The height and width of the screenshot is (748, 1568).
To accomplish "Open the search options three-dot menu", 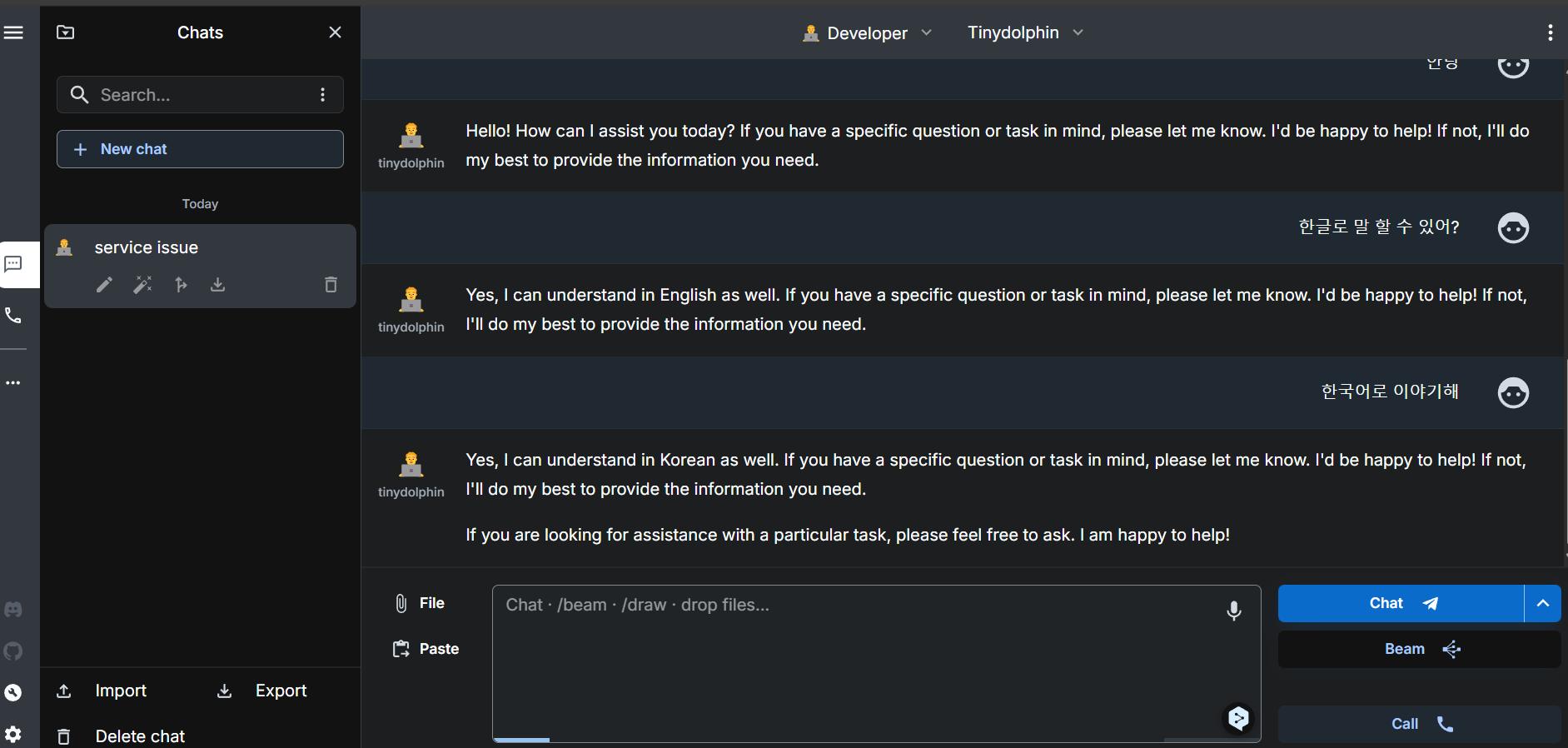I will [x=323, y=95].
